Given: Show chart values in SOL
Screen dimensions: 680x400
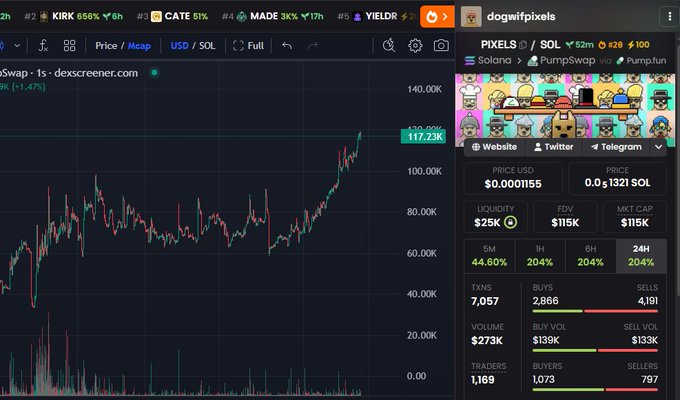Looking at the screenshot, I should pyautogui.click(x=207, y=46).
